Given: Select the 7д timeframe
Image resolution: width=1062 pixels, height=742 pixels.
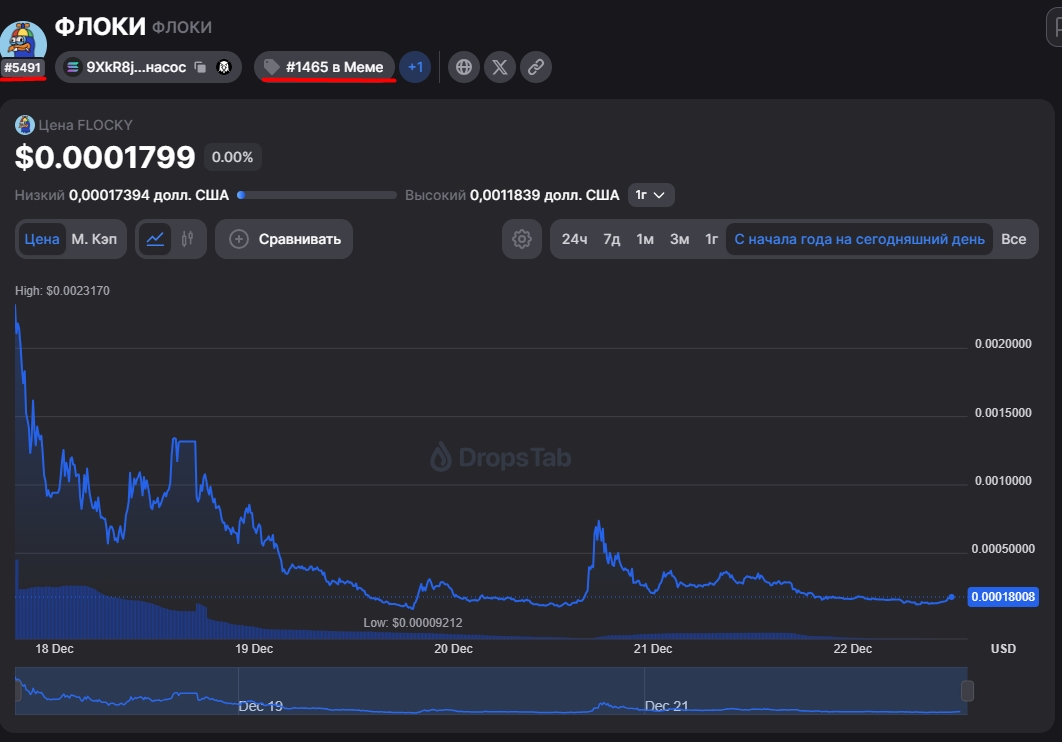Looking at the screenshot, I should (612, 239).
